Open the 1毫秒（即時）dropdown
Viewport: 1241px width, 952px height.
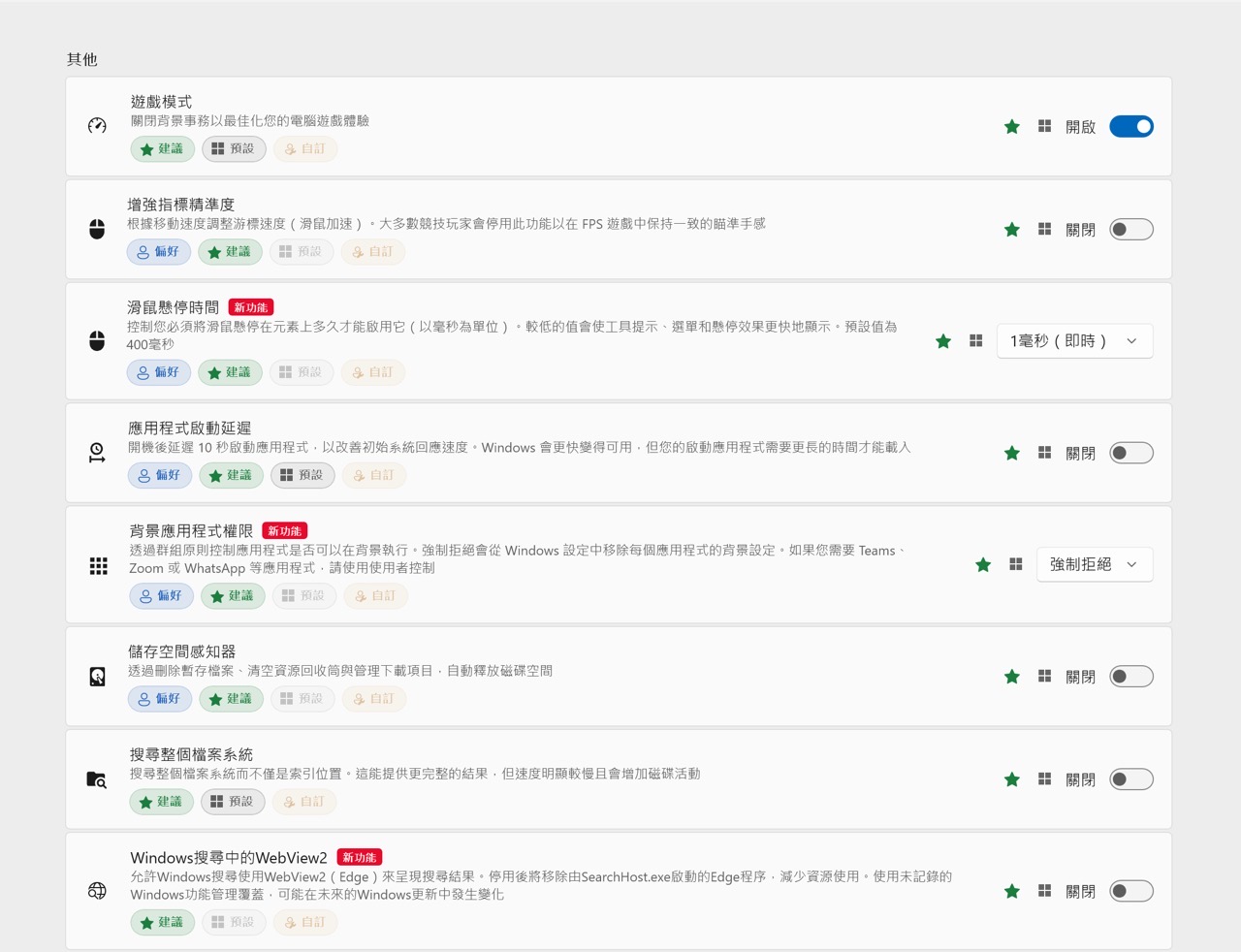pyautogui.click(x=1074, y=341)
